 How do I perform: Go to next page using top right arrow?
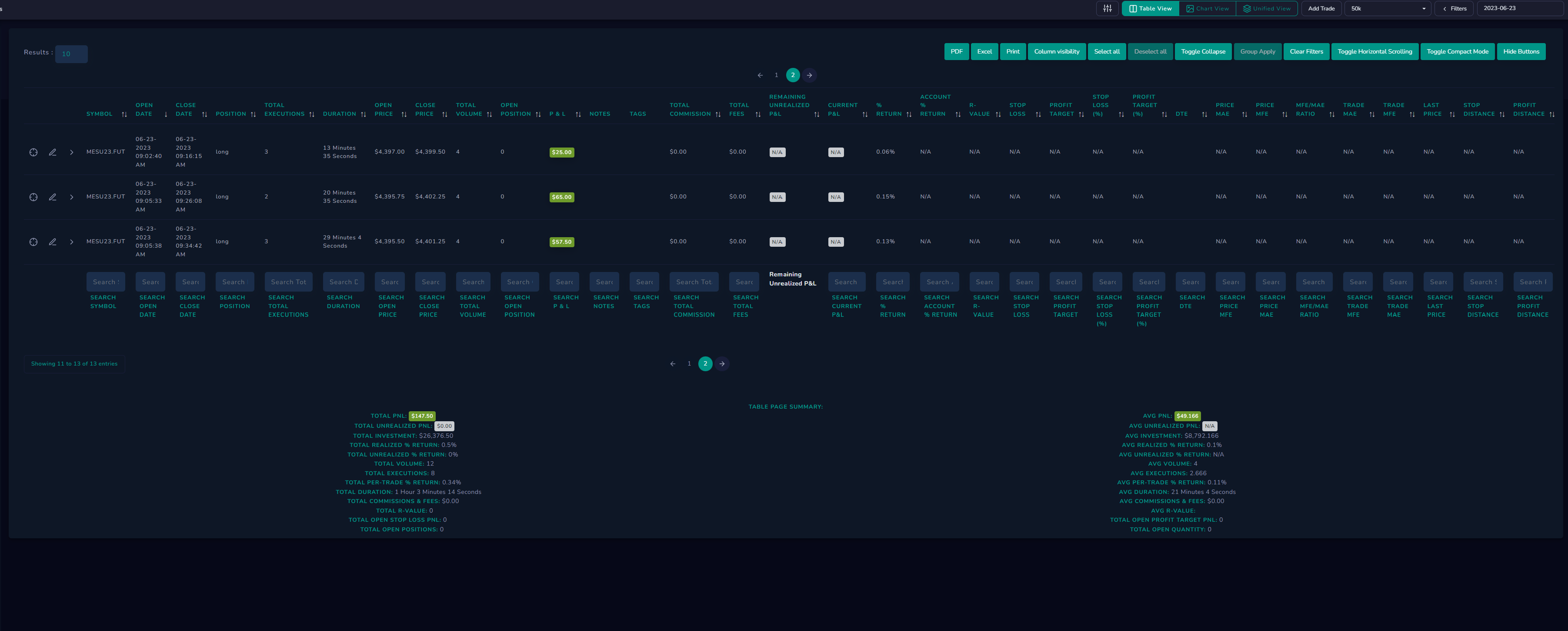tap(810, 76)
